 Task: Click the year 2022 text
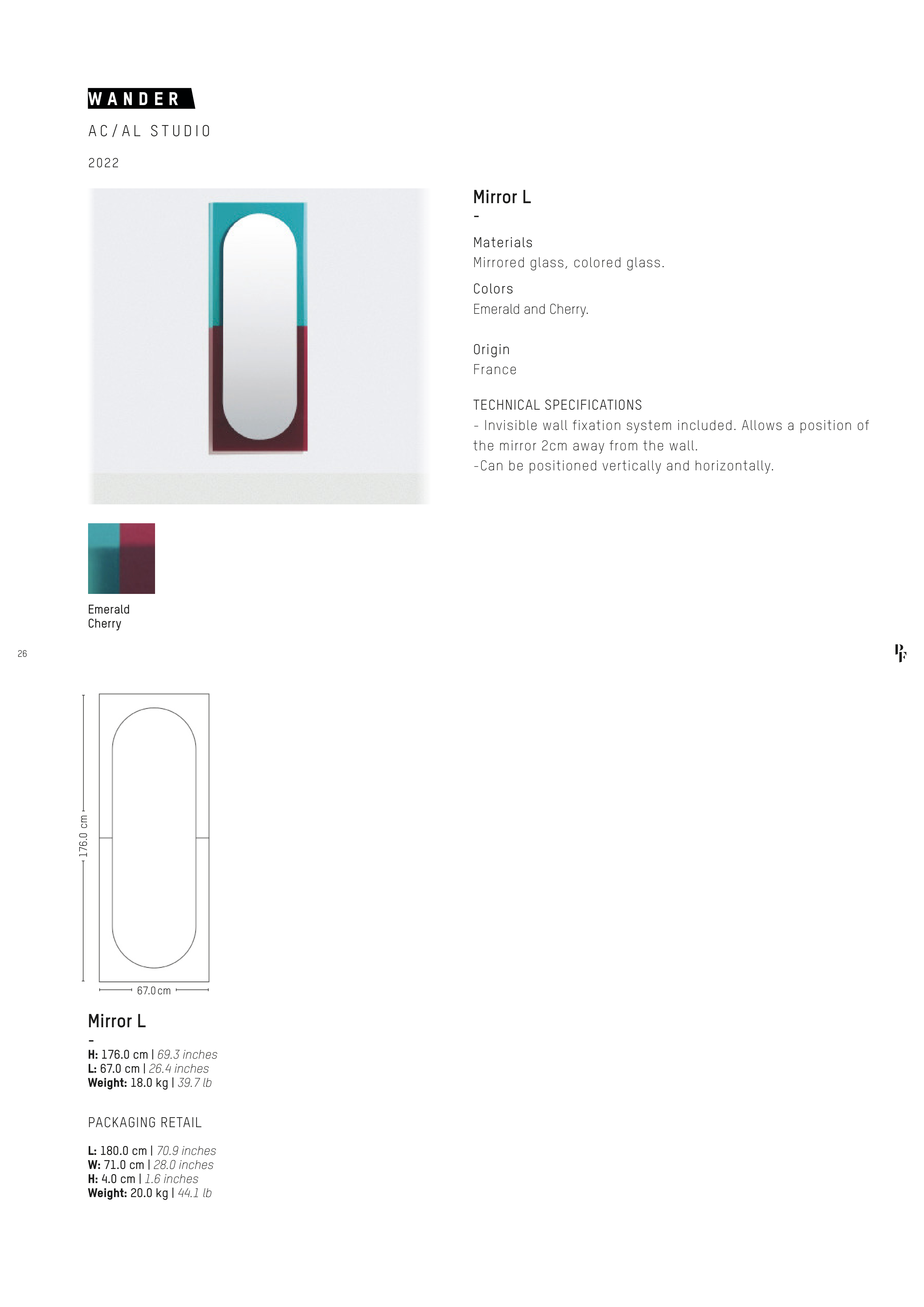tap(104, 163)
